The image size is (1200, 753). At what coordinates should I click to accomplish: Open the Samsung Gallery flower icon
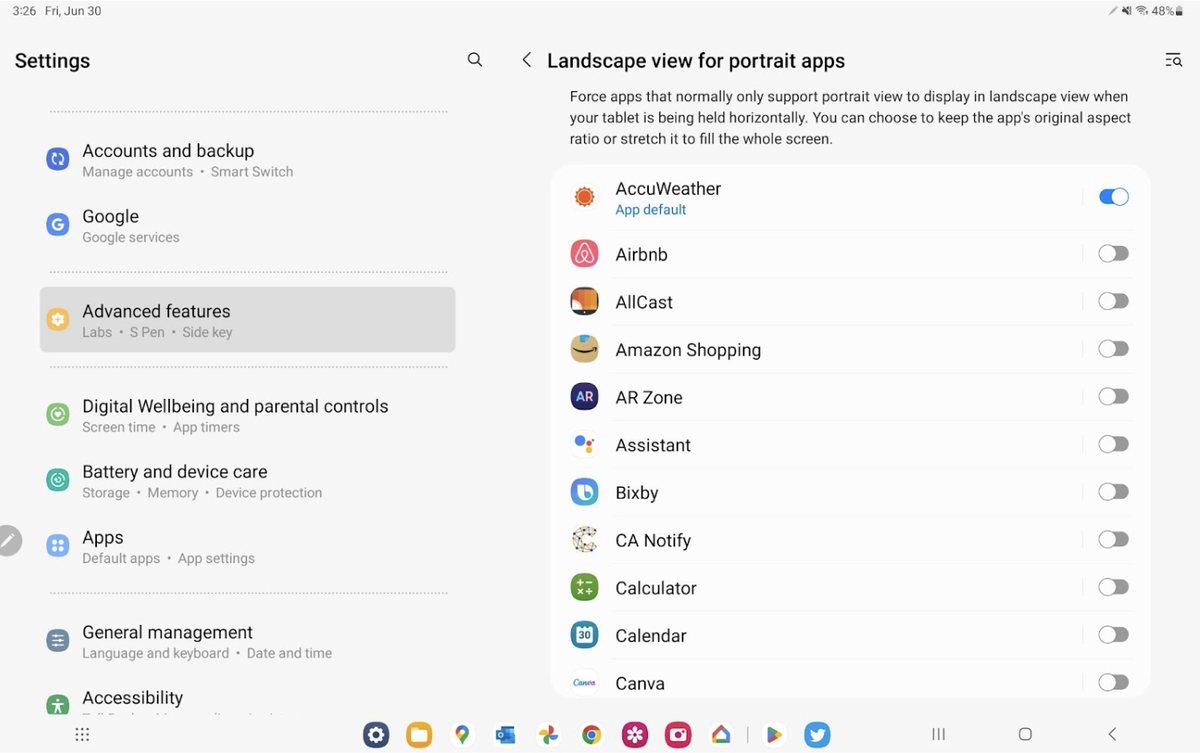click(x=634, y=733)
